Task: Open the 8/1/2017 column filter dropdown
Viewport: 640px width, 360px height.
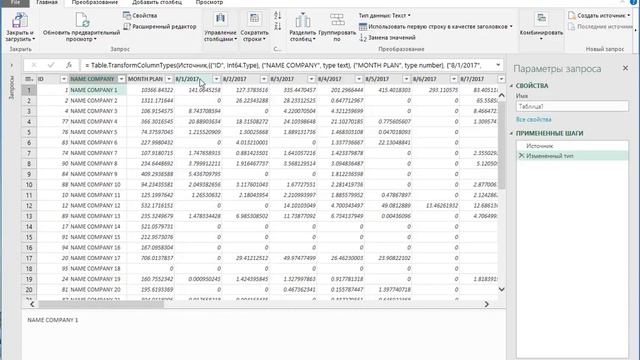Action: (x=216, y=79)
